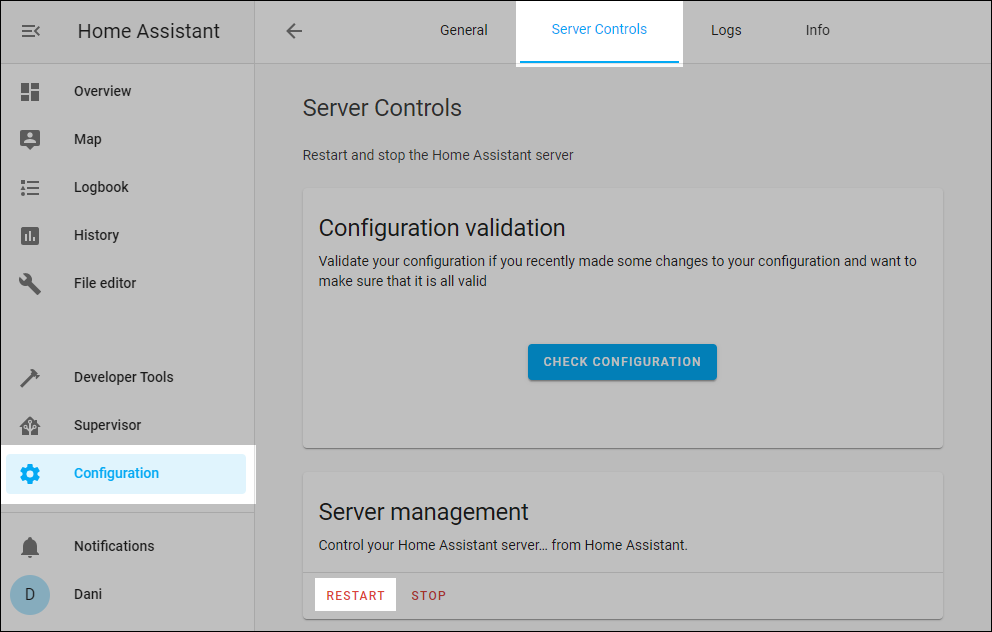Screen dimensions: 992x632
Task: Select the Server Controls tab
Action: [x=599, y=30]
